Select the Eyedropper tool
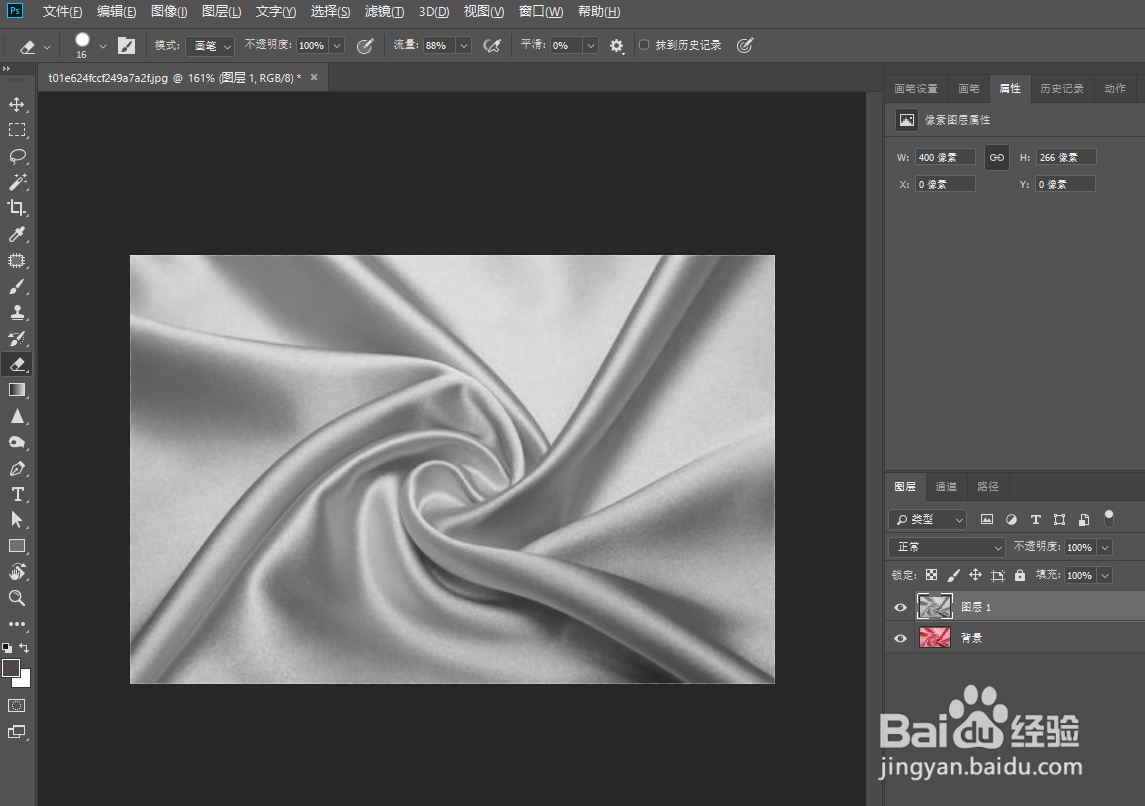The image size is (1145, 806). click(17, 234)
